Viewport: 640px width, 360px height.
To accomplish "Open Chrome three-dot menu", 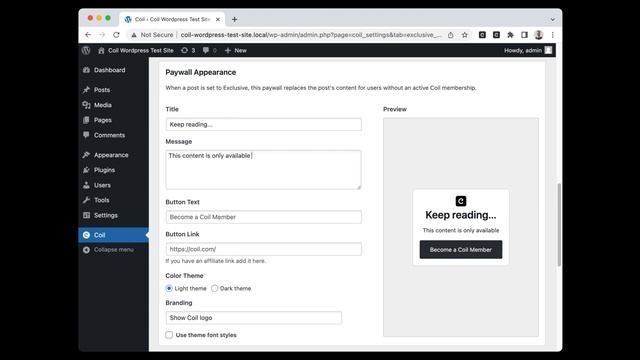I will point(553,35).
